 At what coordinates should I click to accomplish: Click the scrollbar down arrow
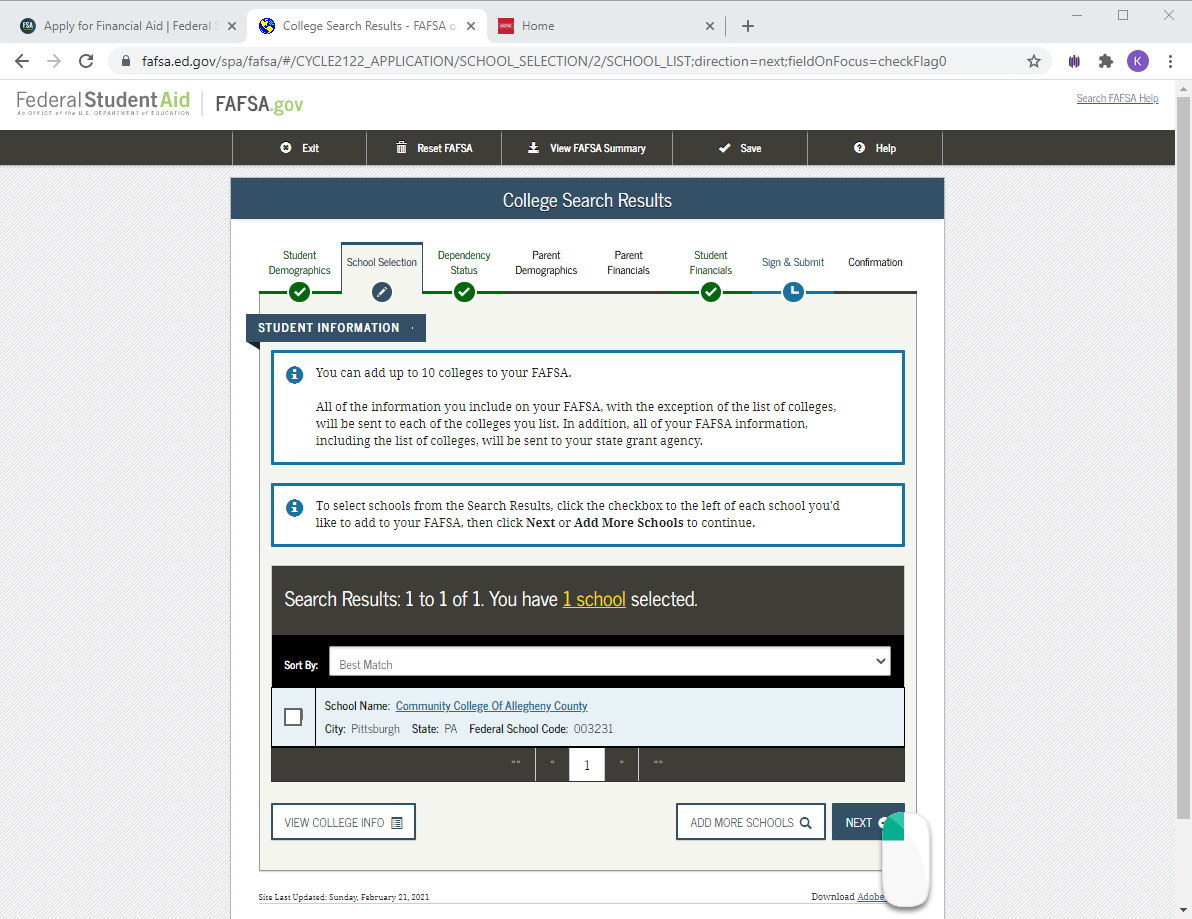coord(1183,910)
